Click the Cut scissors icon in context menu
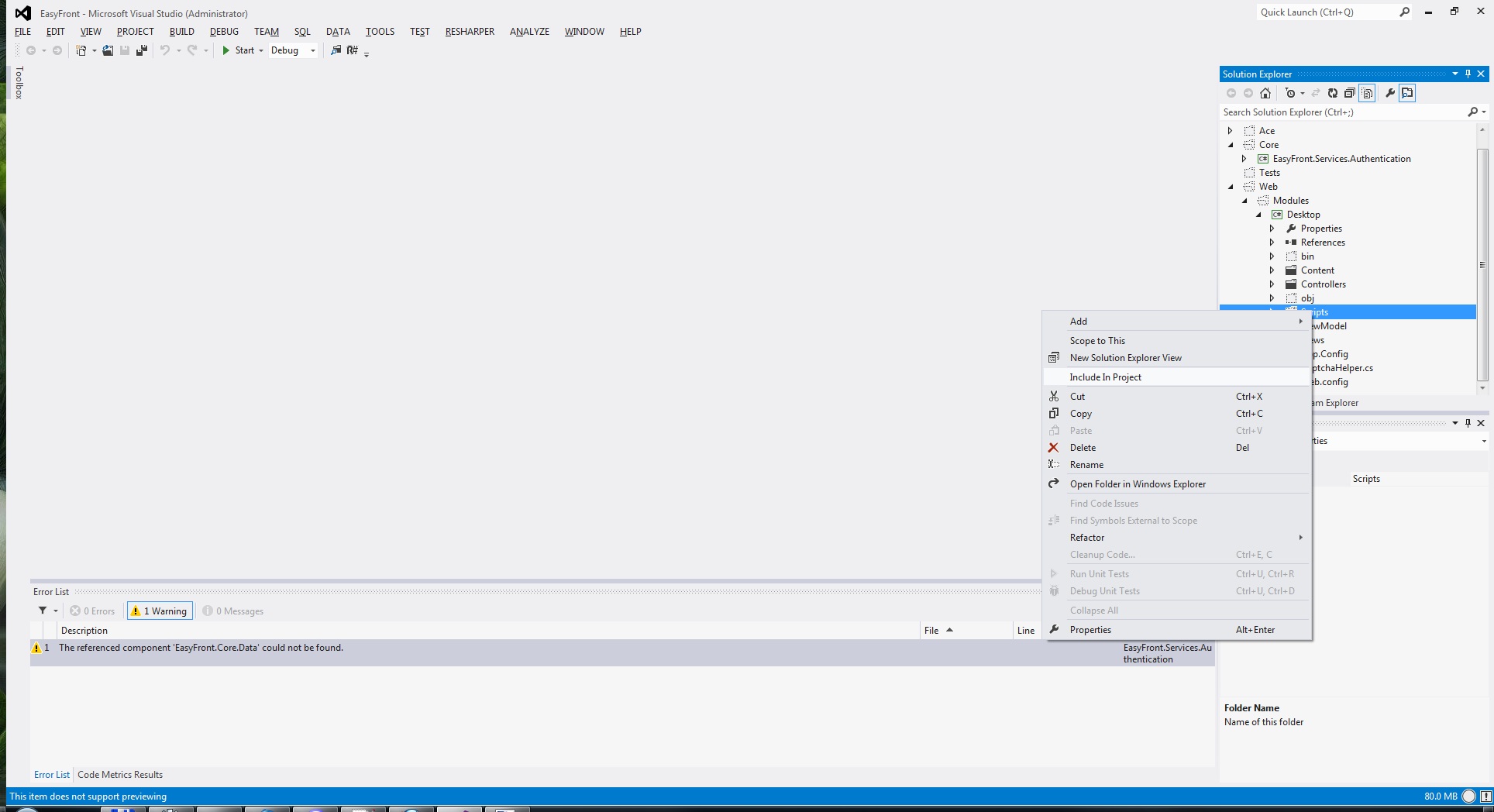The image size is (1494, 812). (x=1054, y=396)
